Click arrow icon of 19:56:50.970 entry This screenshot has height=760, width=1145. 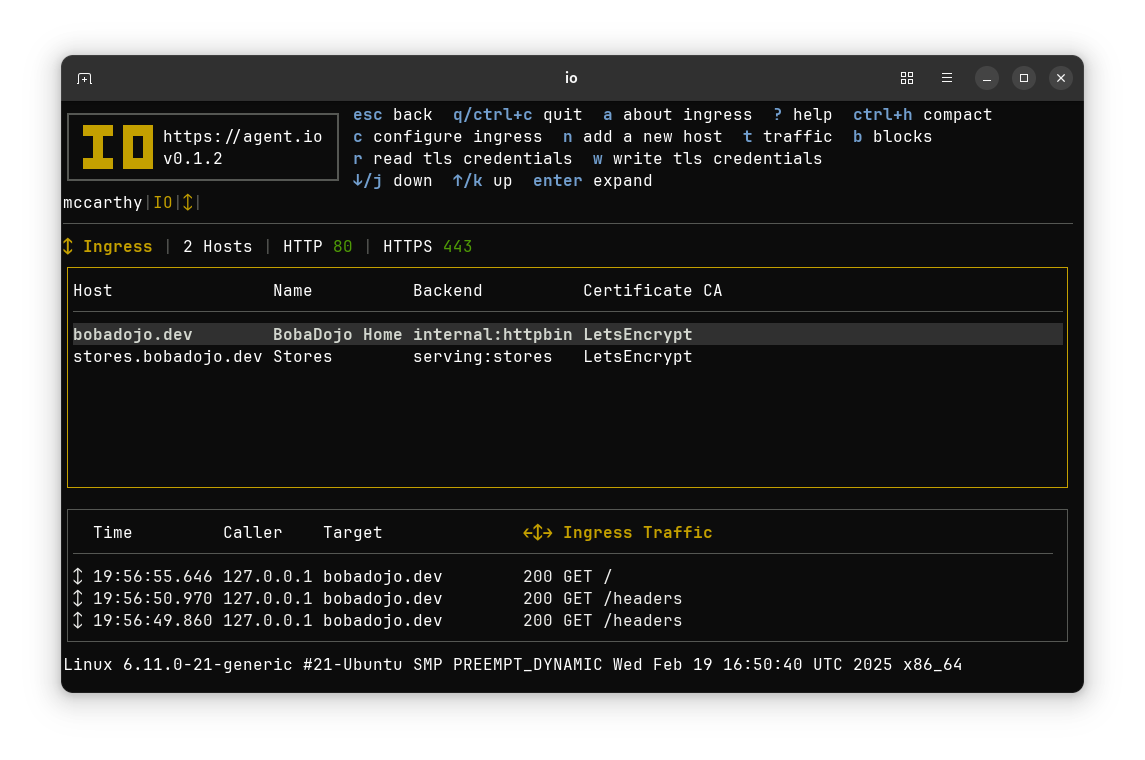[78, 599]
